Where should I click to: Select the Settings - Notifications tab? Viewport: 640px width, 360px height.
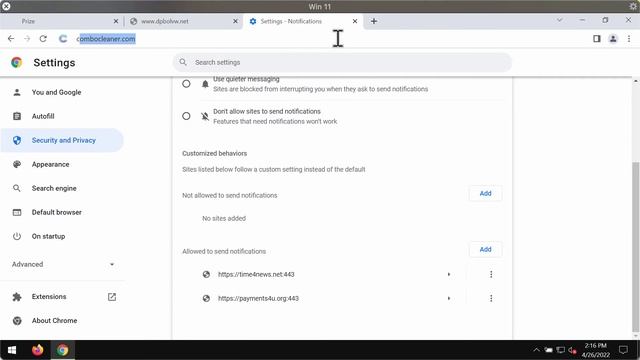(x=302, y=21)
